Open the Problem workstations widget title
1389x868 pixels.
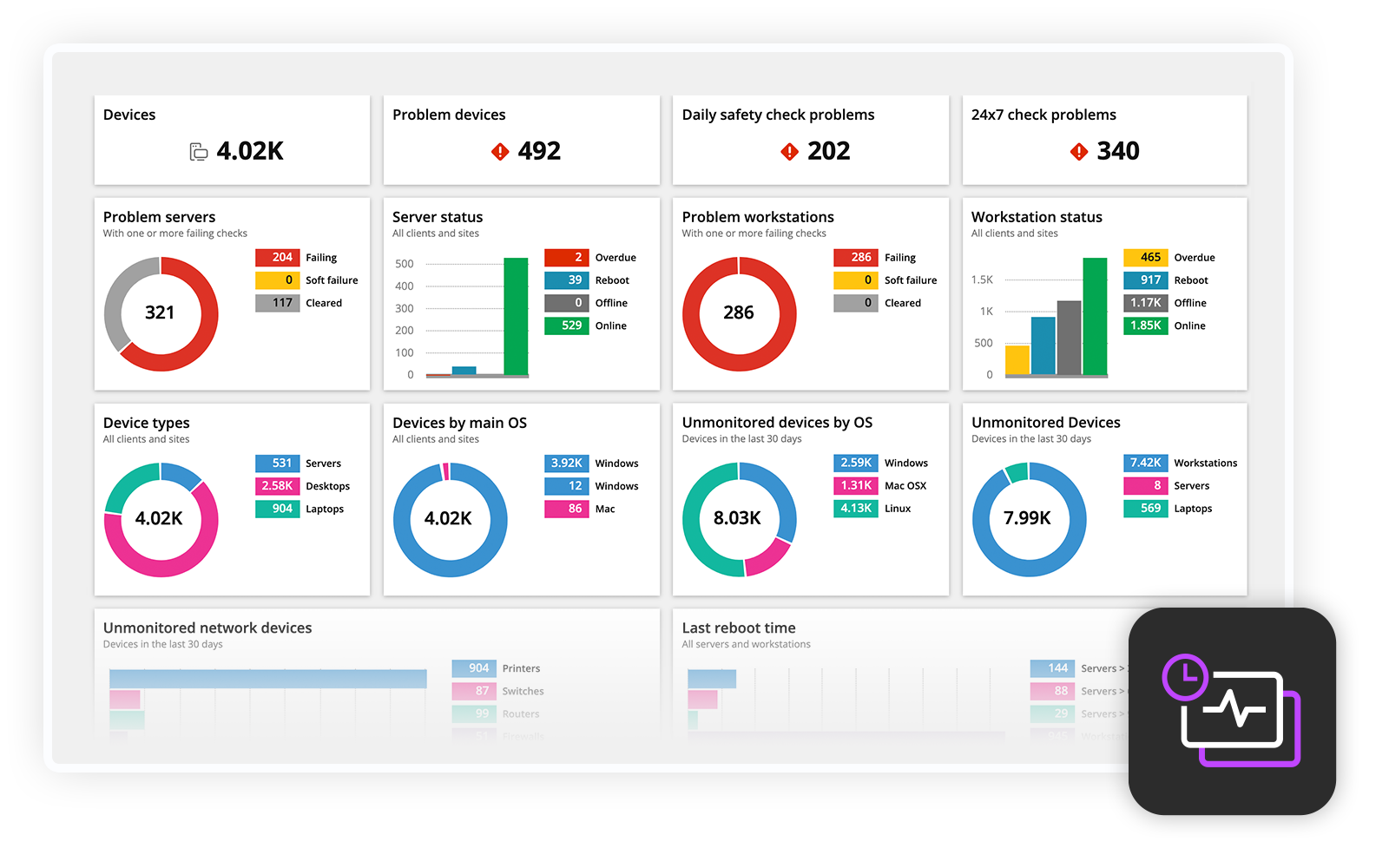(x=757, y=217)
